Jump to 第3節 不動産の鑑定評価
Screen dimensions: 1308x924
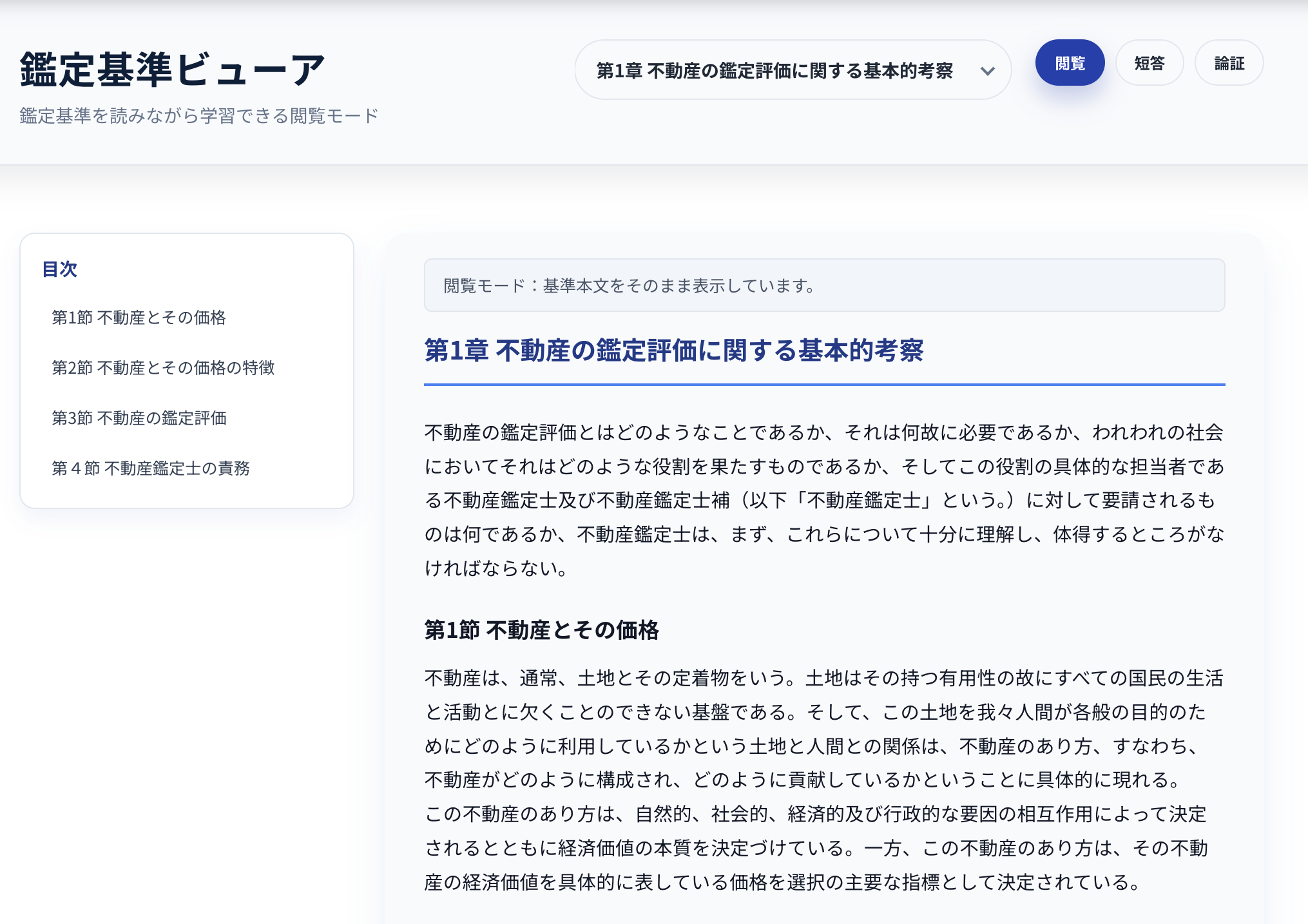[x=140, y=419]
